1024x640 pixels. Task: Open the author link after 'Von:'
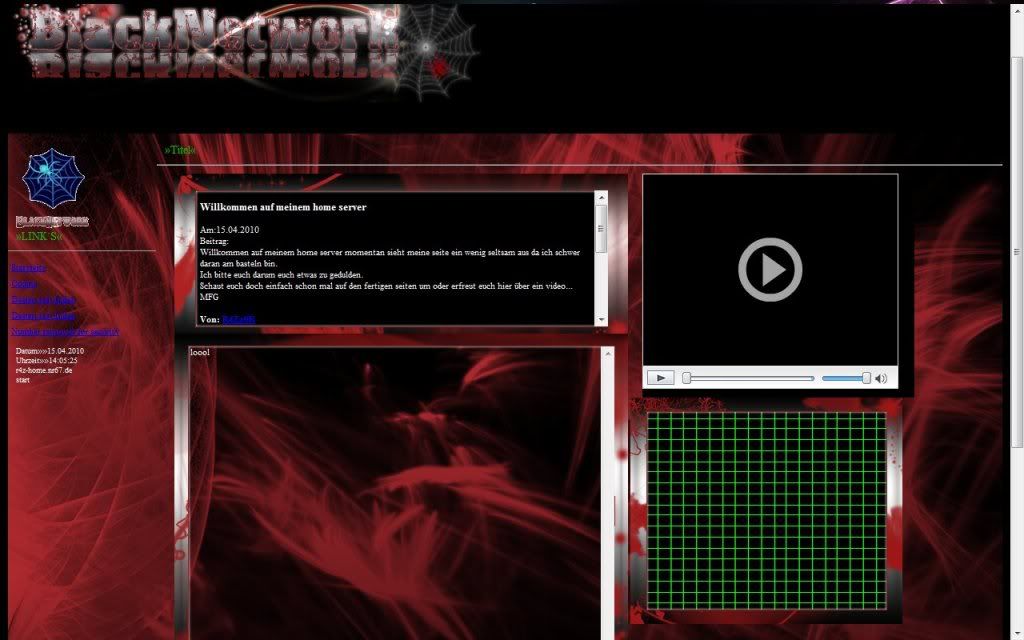[x=239, y=319]
